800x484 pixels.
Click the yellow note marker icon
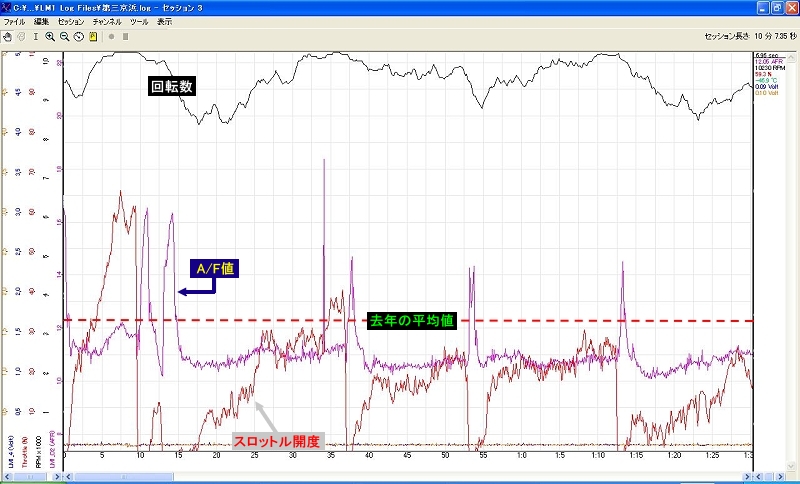93,37
